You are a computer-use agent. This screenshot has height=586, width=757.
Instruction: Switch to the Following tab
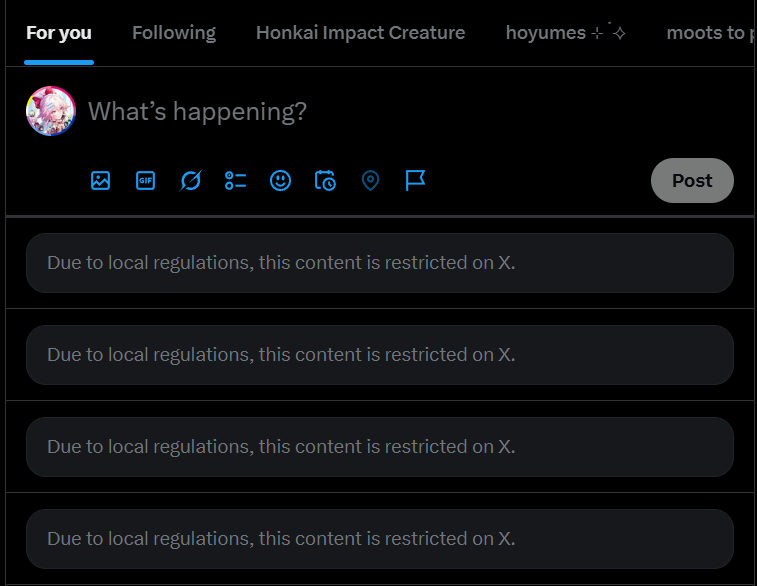[174, 33]
